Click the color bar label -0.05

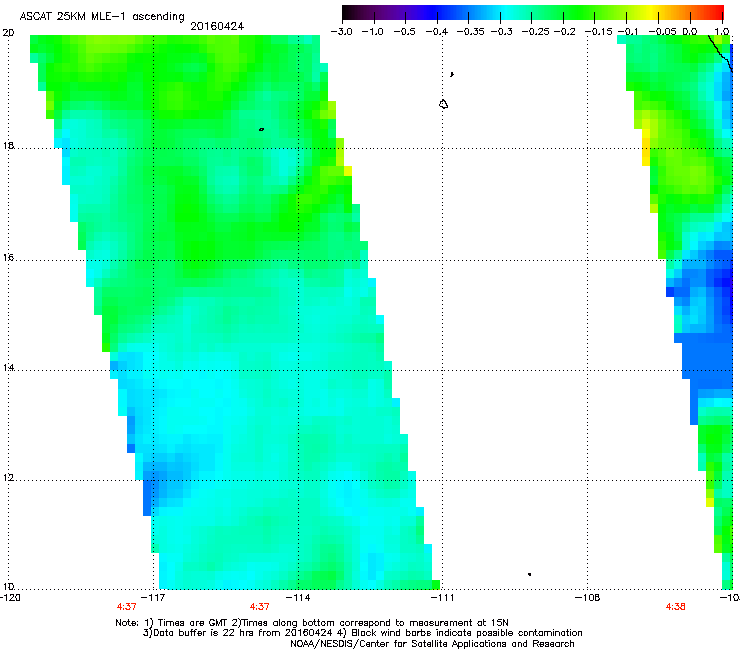662,32
